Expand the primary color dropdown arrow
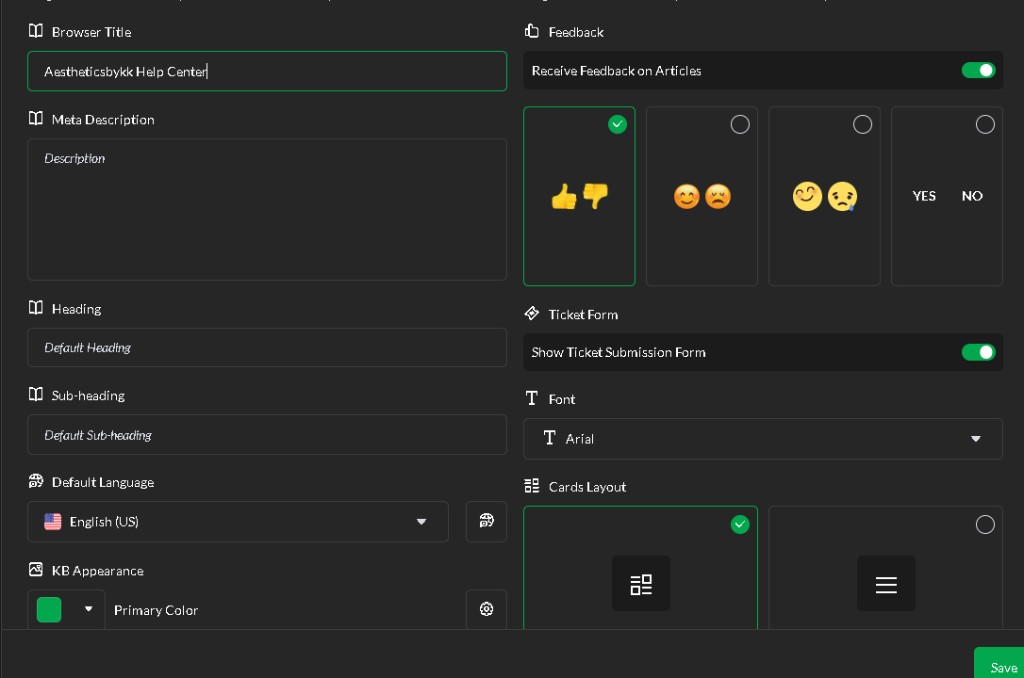The height and width of the screenshot is (678, 1024). (88, 609)
